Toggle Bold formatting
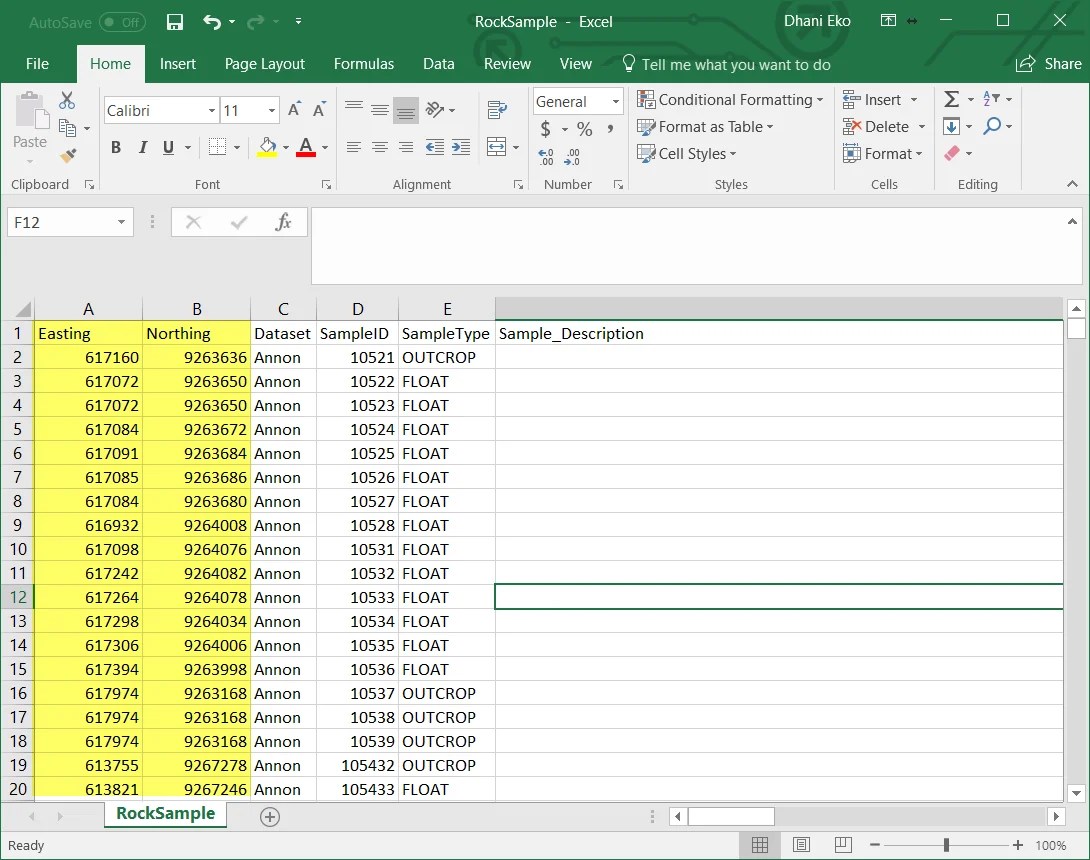Screen dimensions: 1090x860 coord(116,147)
